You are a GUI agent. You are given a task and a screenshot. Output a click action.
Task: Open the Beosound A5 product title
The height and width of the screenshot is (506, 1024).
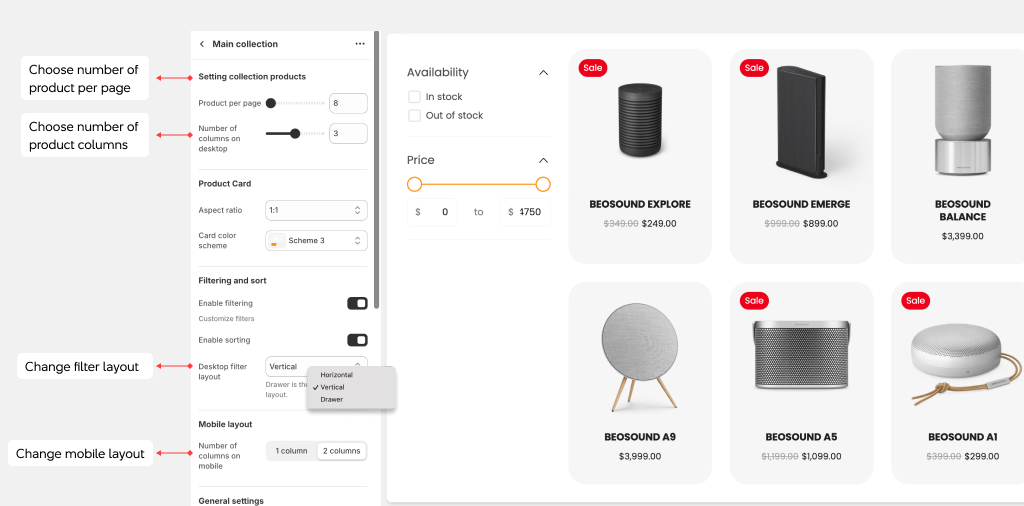click(x=801, y=437)
